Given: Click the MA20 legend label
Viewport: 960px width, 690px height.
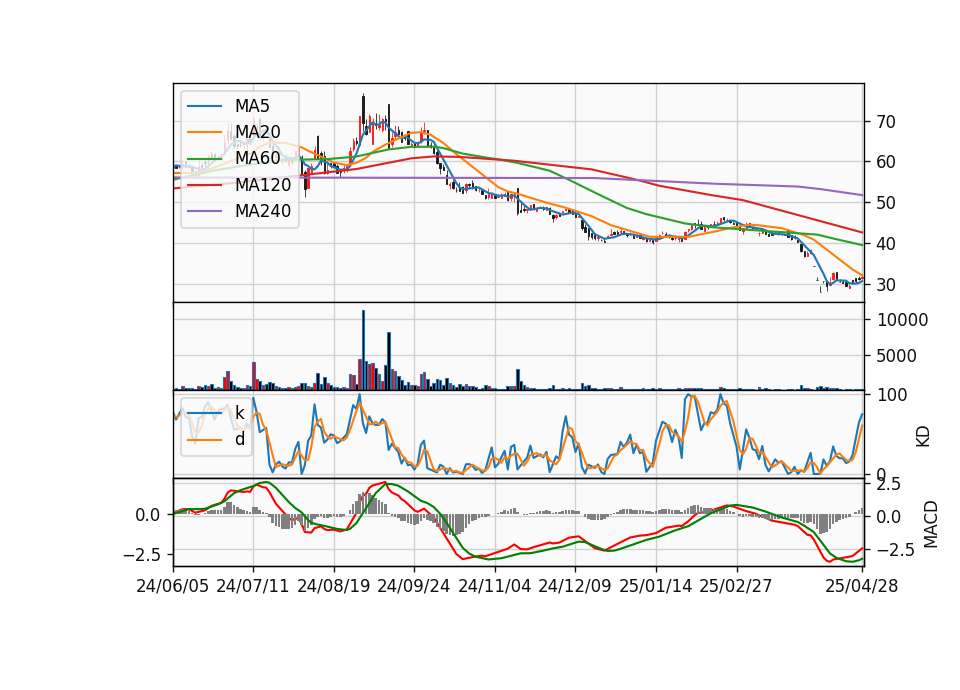Looking at the screenshot, I should [x=257, y=132].
